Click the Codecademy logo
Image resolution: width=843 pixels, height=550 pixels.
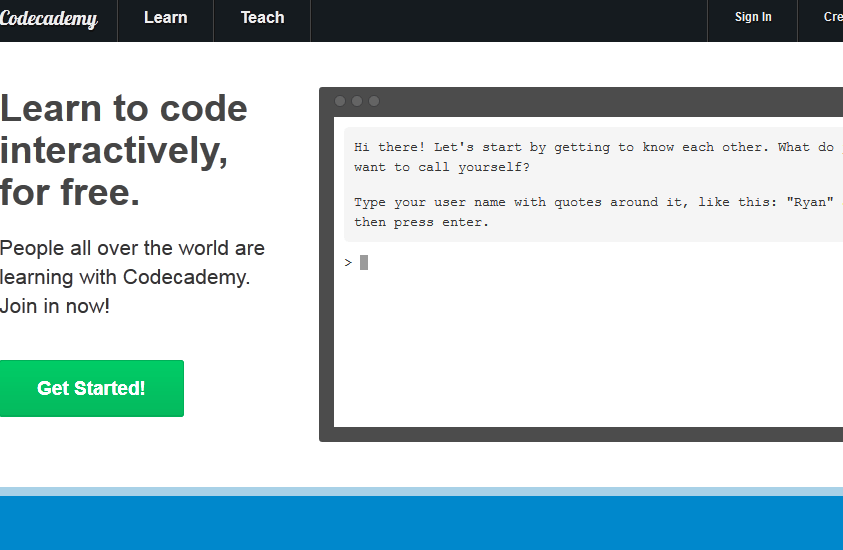[x=48, y=18]
